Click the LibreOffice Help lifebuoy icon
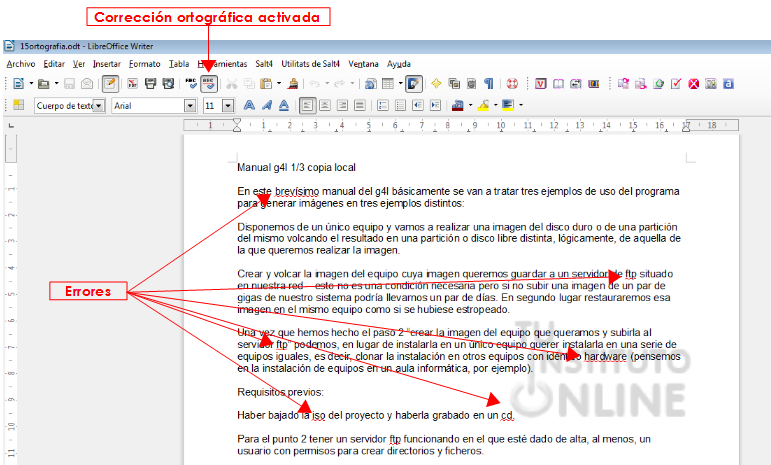The height and width of the screenshot is (465, 771). (511, 84)
